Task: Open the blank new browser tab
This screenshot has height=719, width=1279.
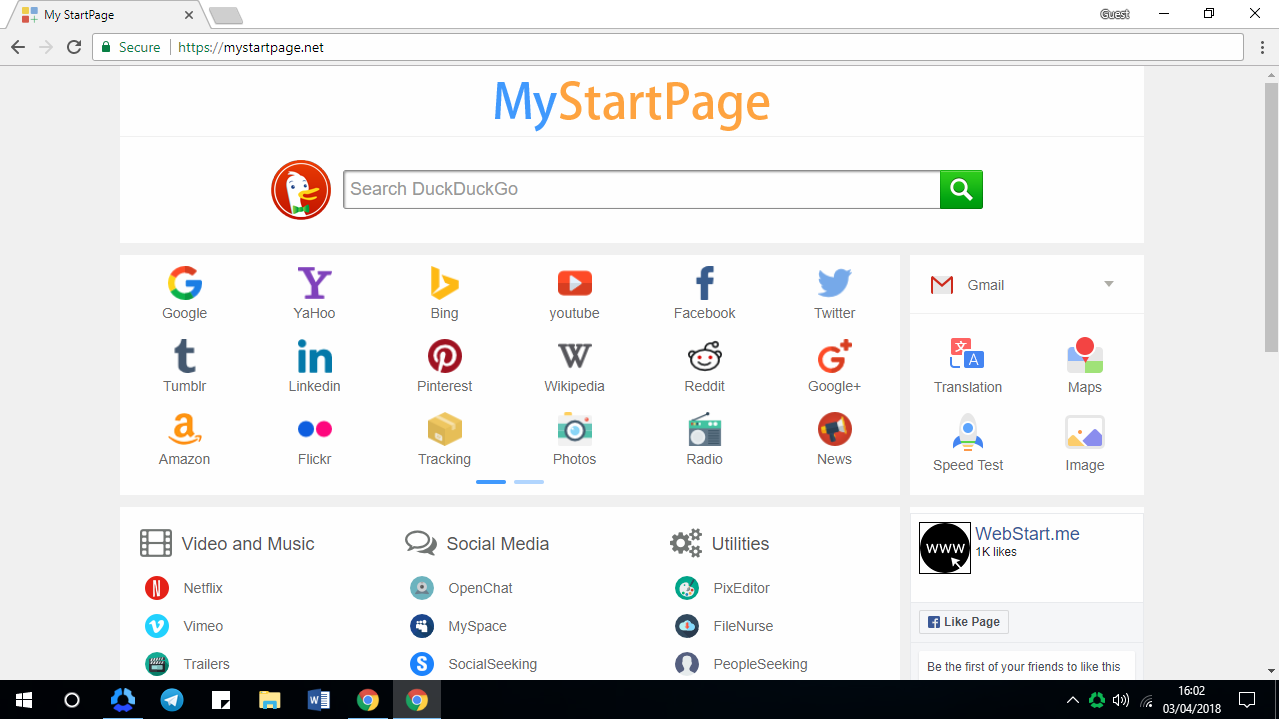Action: pyautogui.click(x=225, y=15)
